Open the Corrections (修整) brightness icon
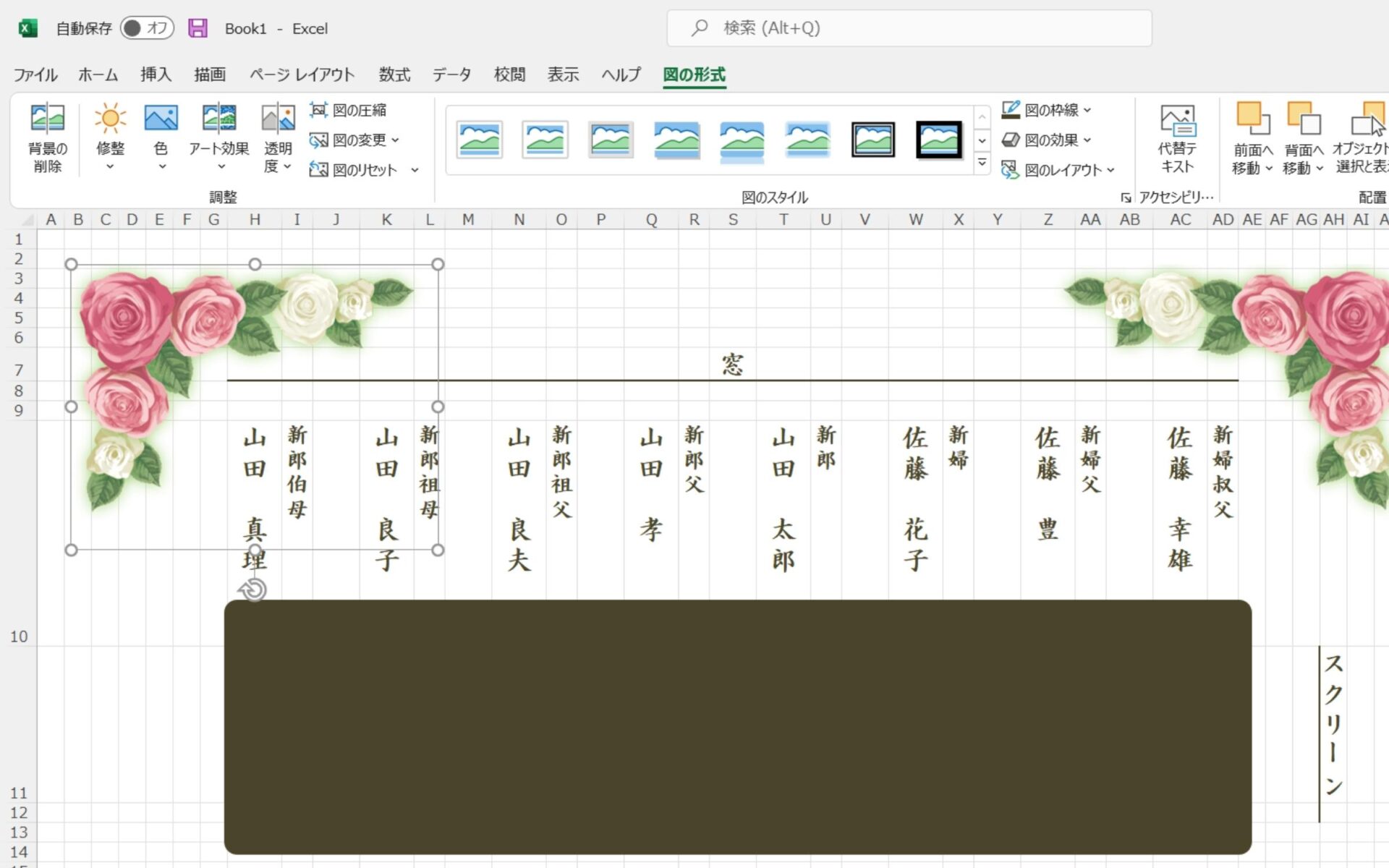The image size is (1389, 868). coord(110,119)
